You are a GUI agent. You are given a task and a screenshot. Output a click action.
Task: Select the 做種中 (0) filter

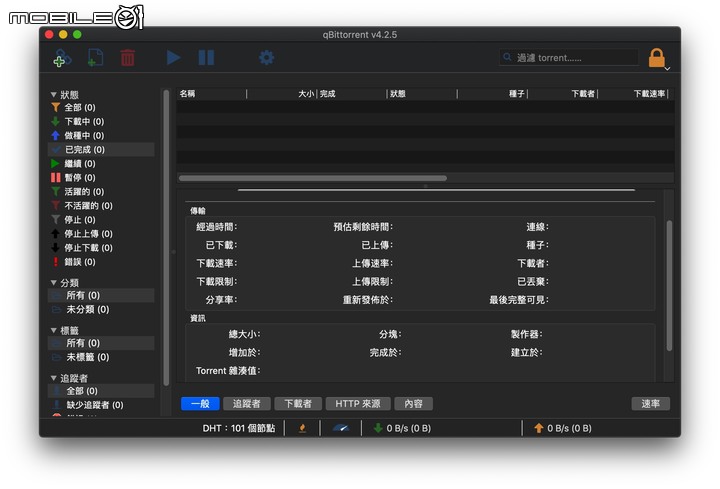101,135
